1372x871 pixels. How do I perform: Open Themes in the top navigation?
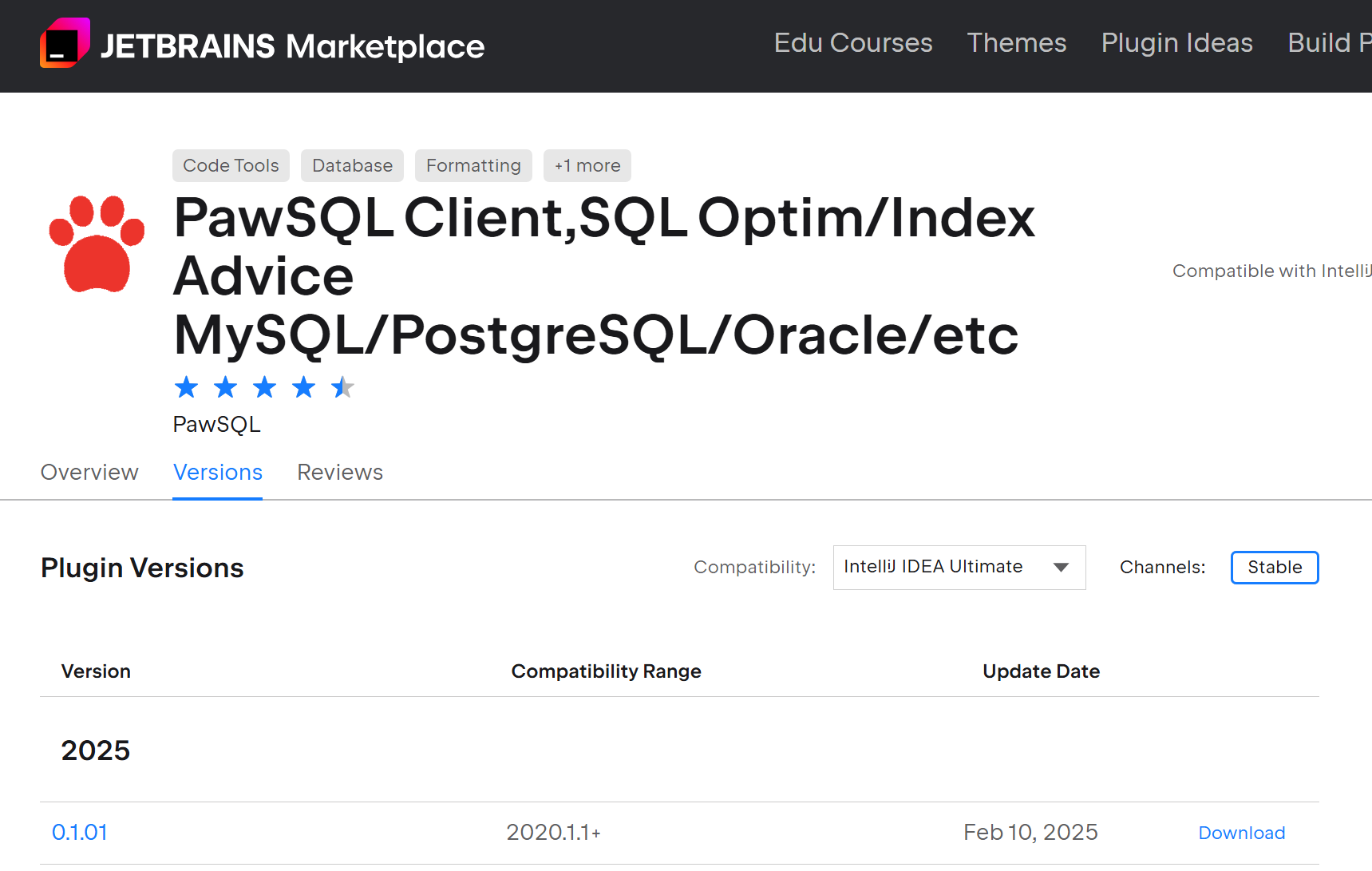[1016, 43]
